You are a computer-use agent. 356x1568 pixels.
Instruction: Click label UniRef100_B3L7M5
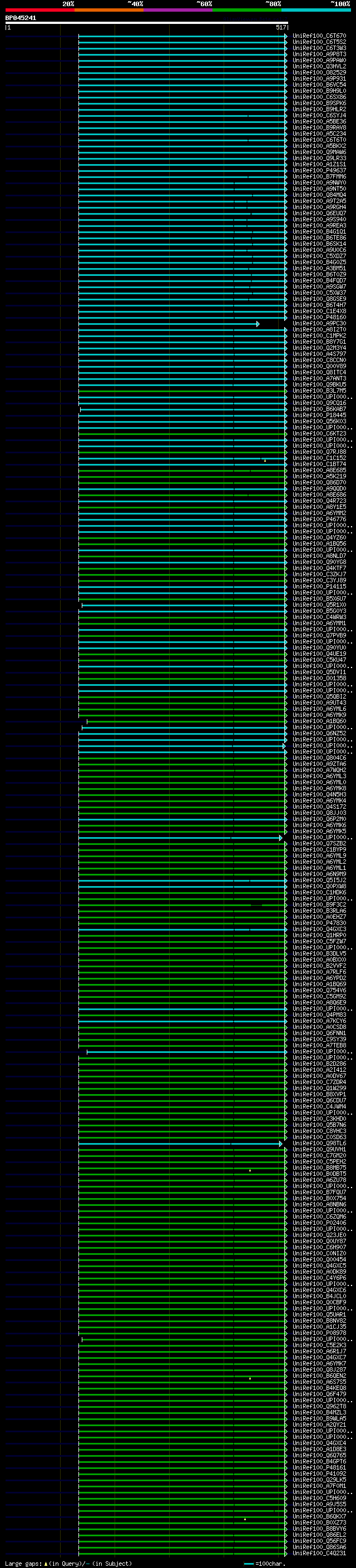(x=319, y=391)
